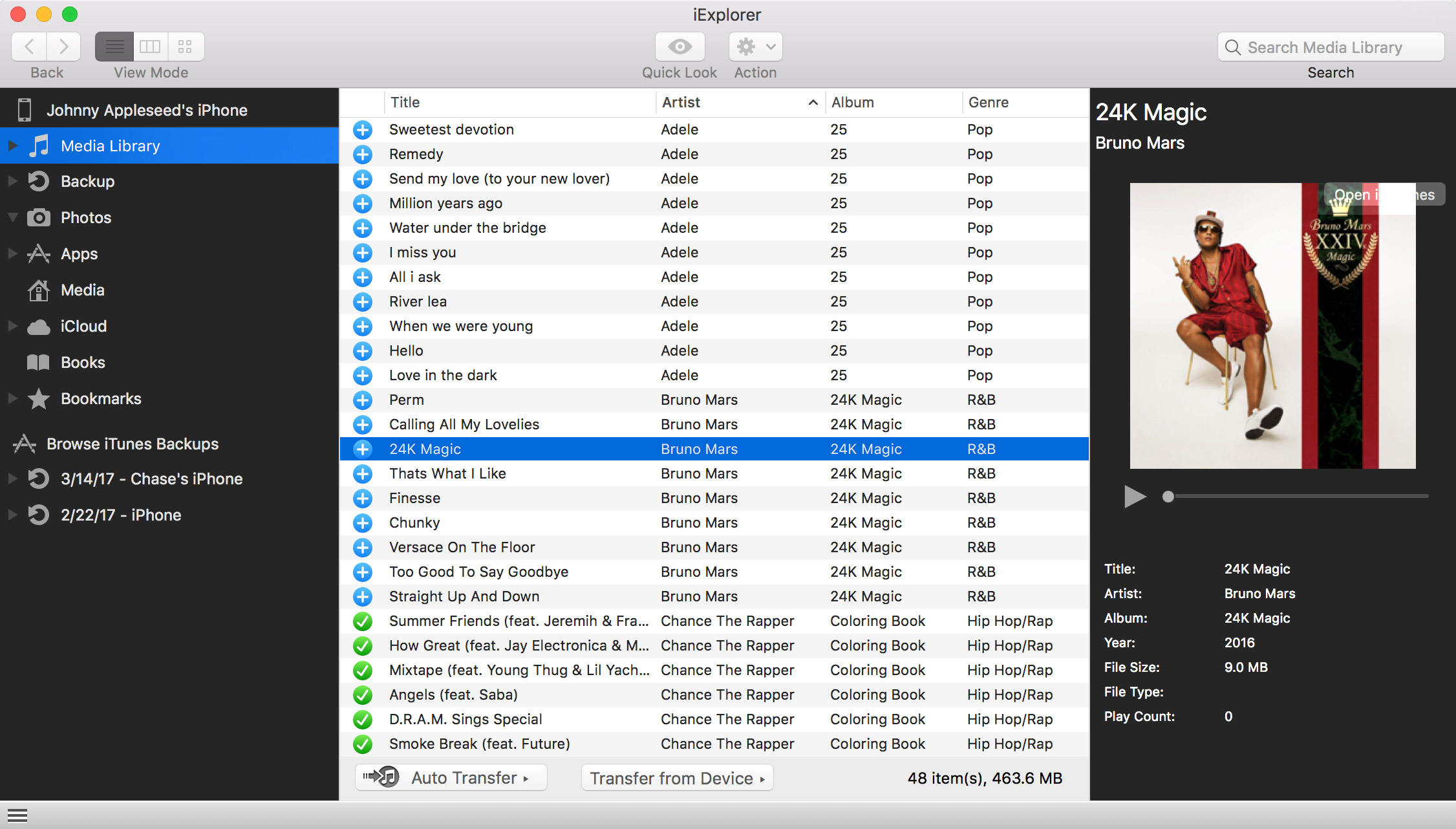Open the Action gear dropdown

(x=755, y=46)
